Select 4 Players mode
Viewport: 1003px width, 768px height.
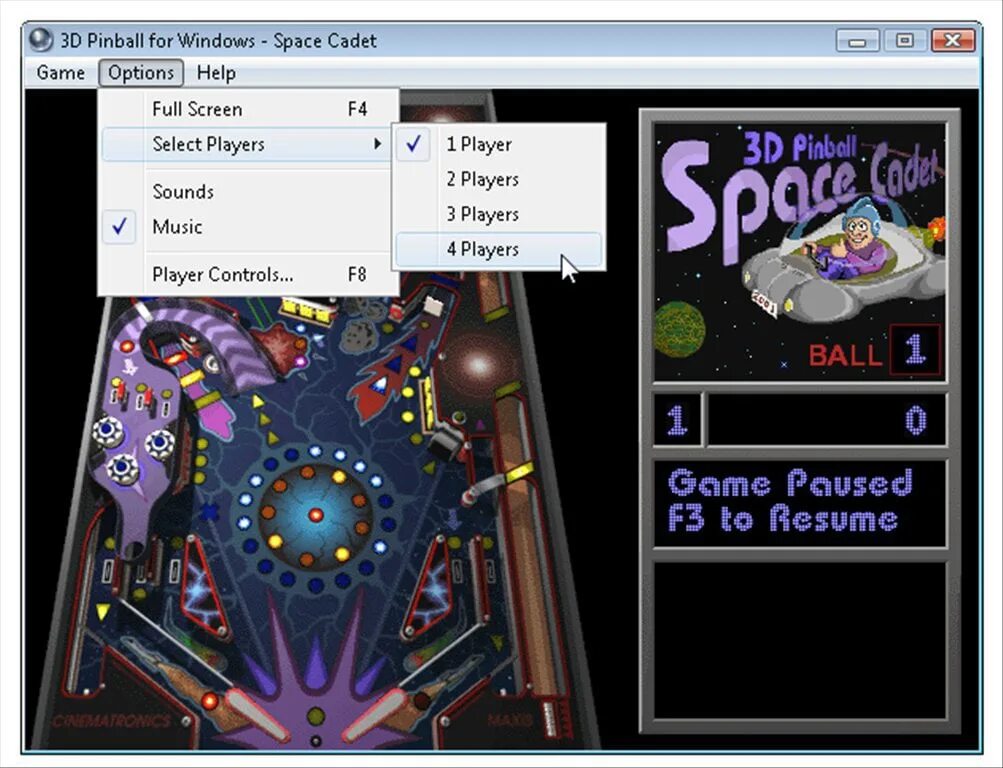[x=499, y=249]
